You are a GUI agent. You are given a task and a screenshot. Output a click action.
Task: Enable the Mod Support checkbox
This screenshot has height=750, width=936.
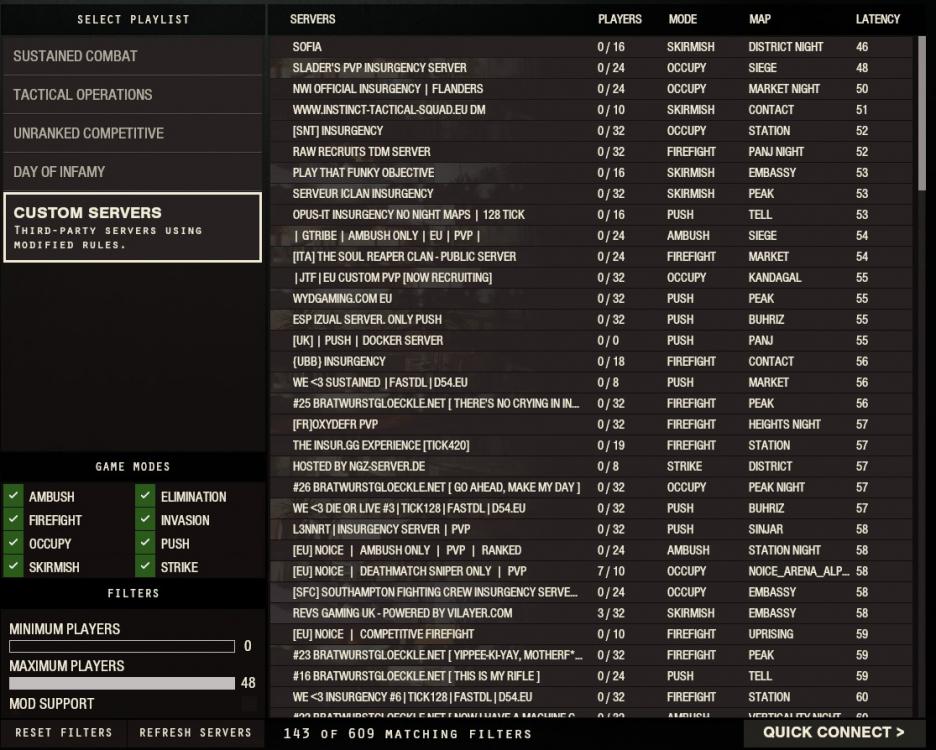point(248,704)
